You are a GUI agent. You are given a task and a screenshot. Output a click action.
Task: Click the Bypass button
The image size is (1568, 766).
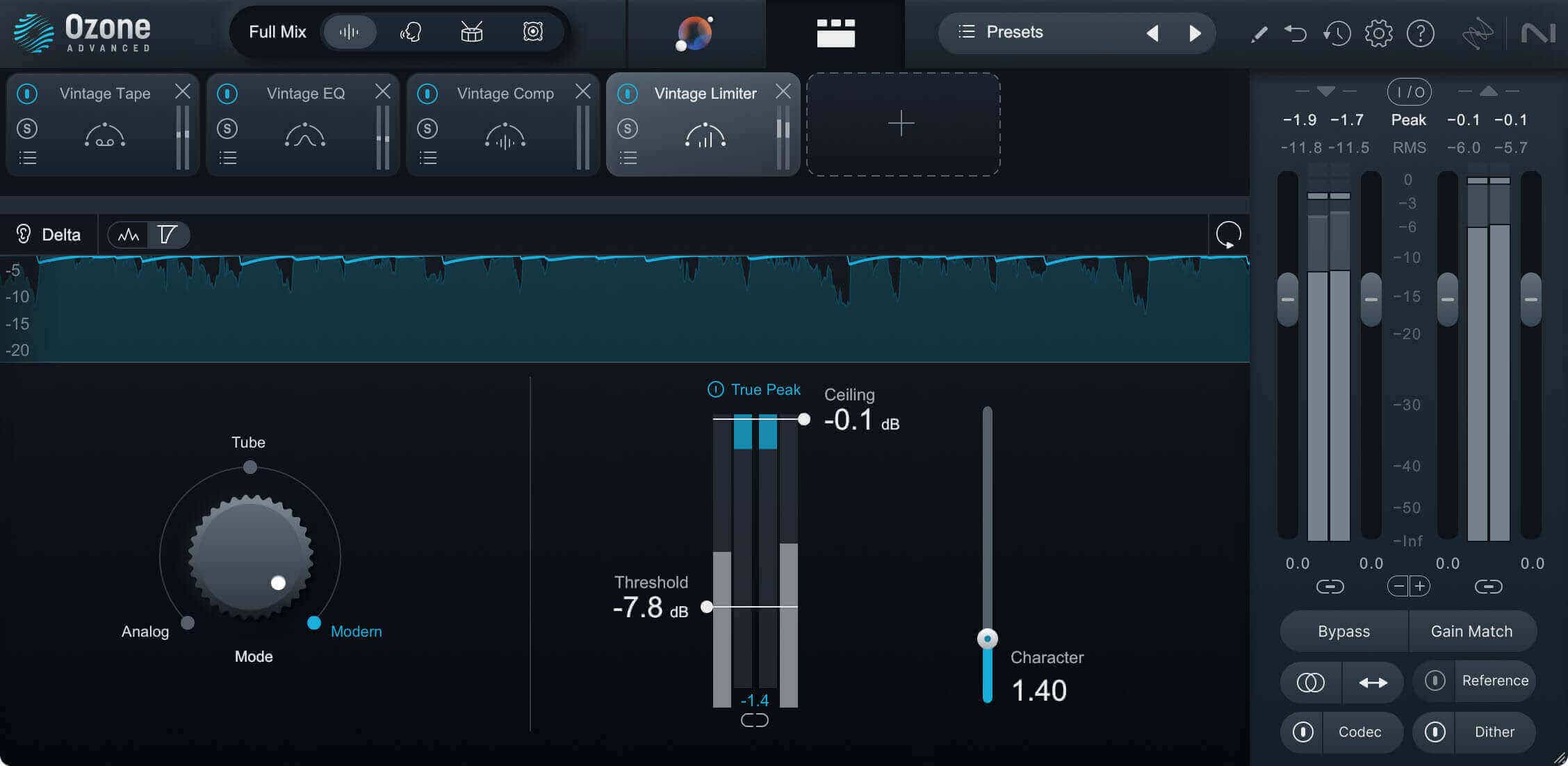[1344, 631]
